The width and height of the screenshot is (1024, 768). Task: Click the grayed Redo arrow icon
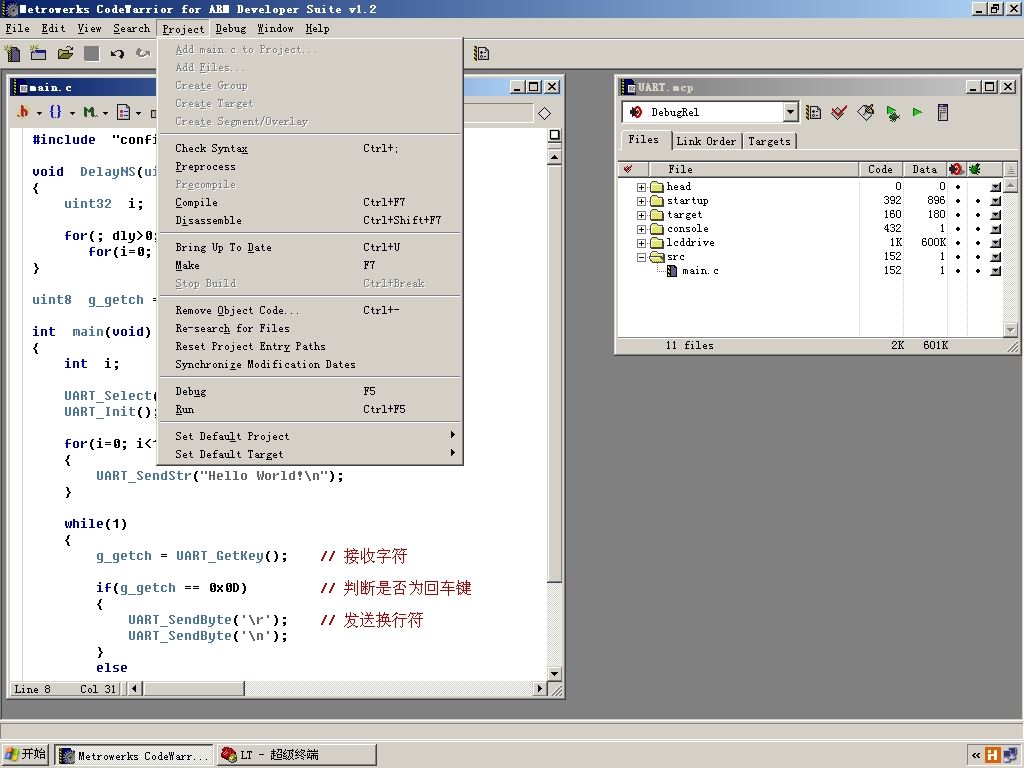point(142,54)
